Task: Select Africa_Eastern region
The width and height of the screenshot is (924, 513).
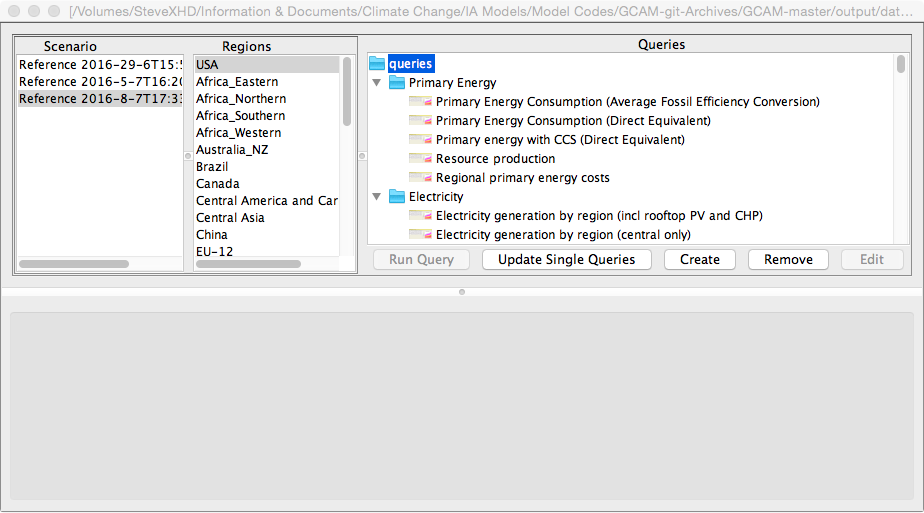Action: (x=267, y=82)
